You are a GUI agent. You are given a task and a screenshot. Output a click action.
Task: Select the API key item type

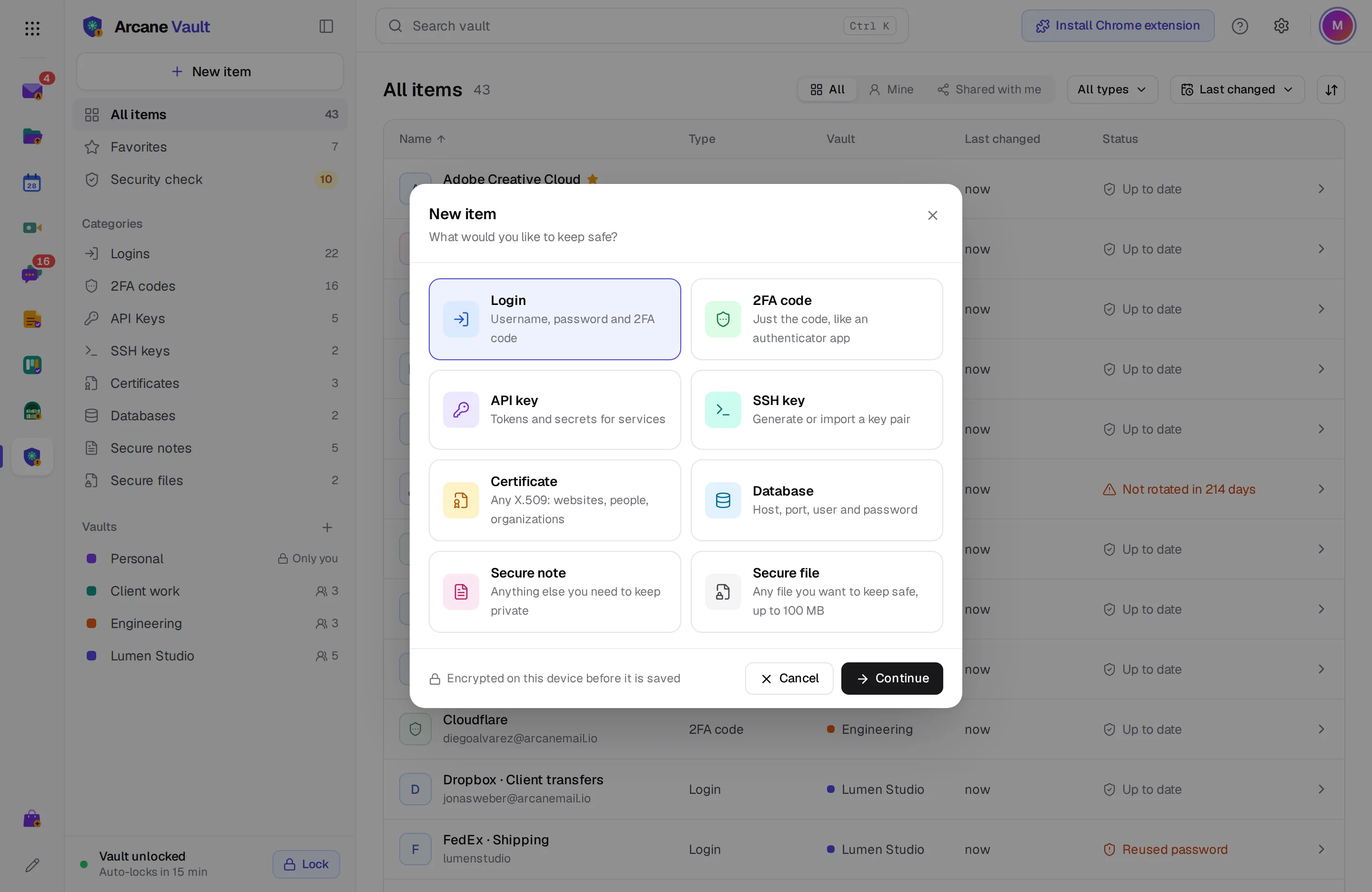[555, 409]
